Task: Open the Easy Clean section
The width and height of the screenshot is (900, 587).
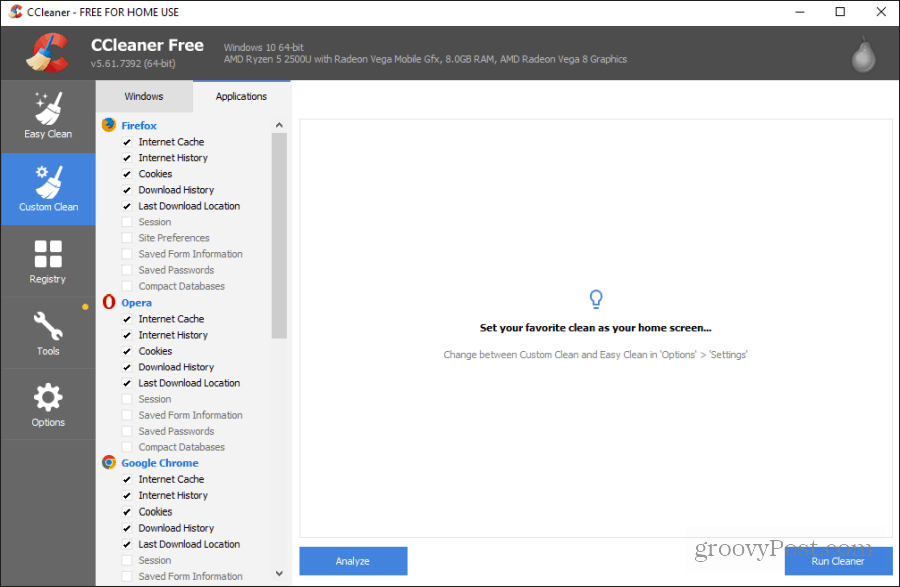Action: click(x=48, y=116)
